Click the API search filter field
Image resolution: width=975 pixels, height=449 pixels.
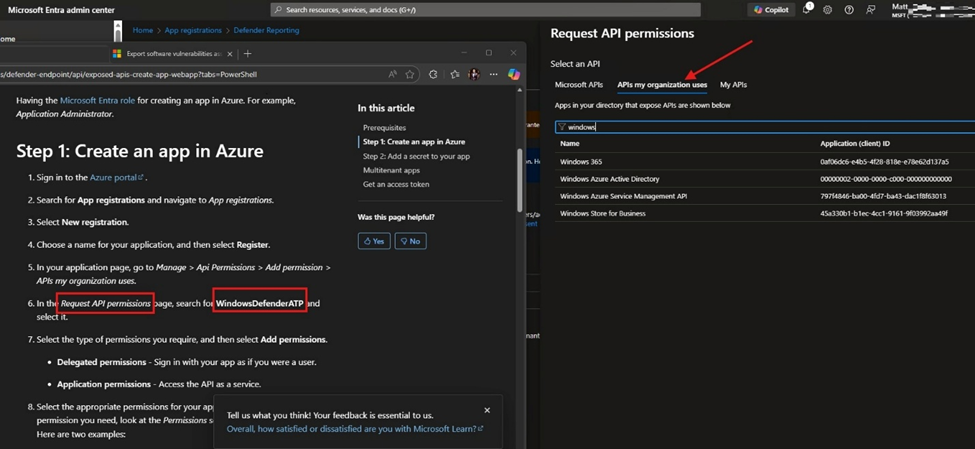click(x=760, y=127)
